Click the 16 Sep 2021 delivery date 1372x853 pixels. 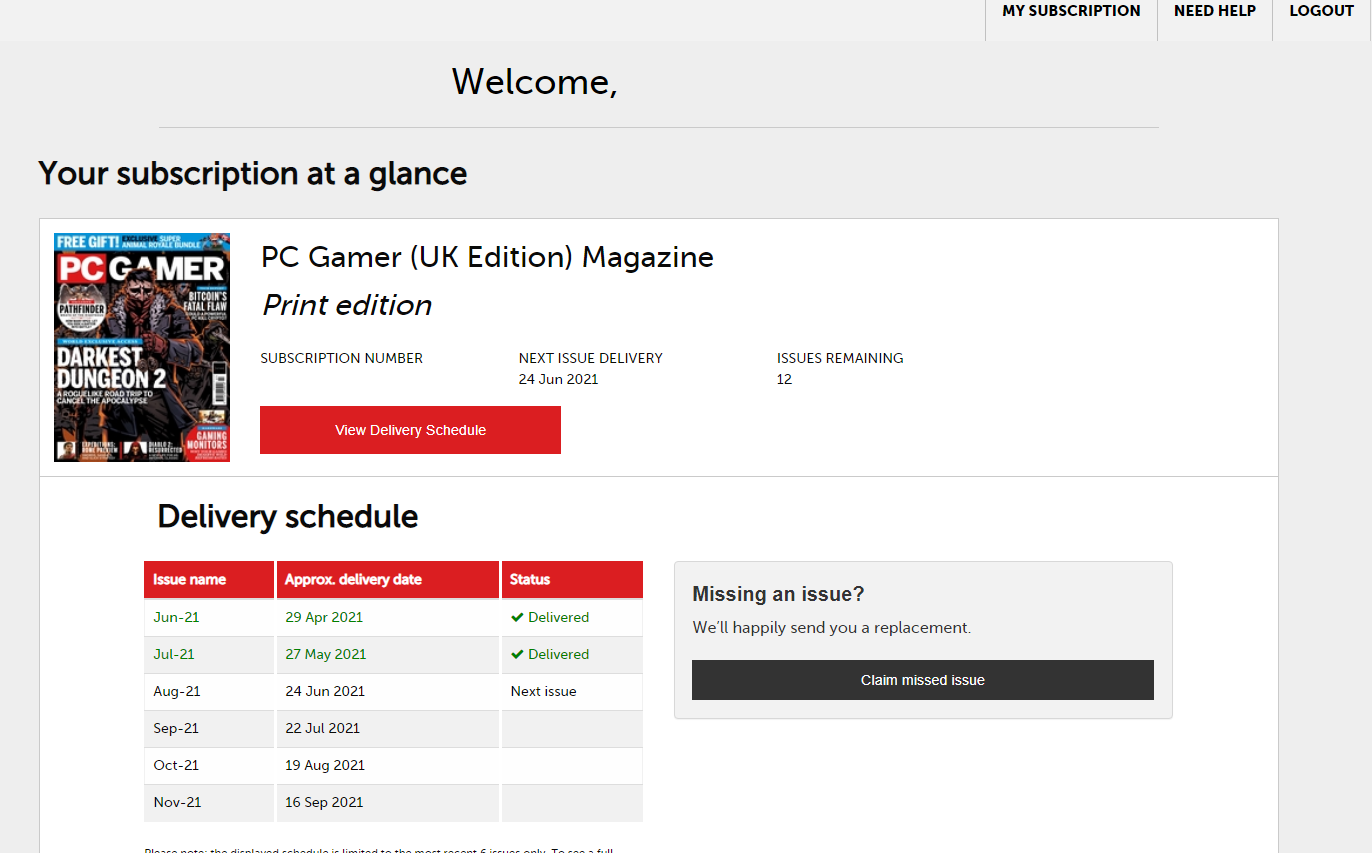click(x=324, y=802)
